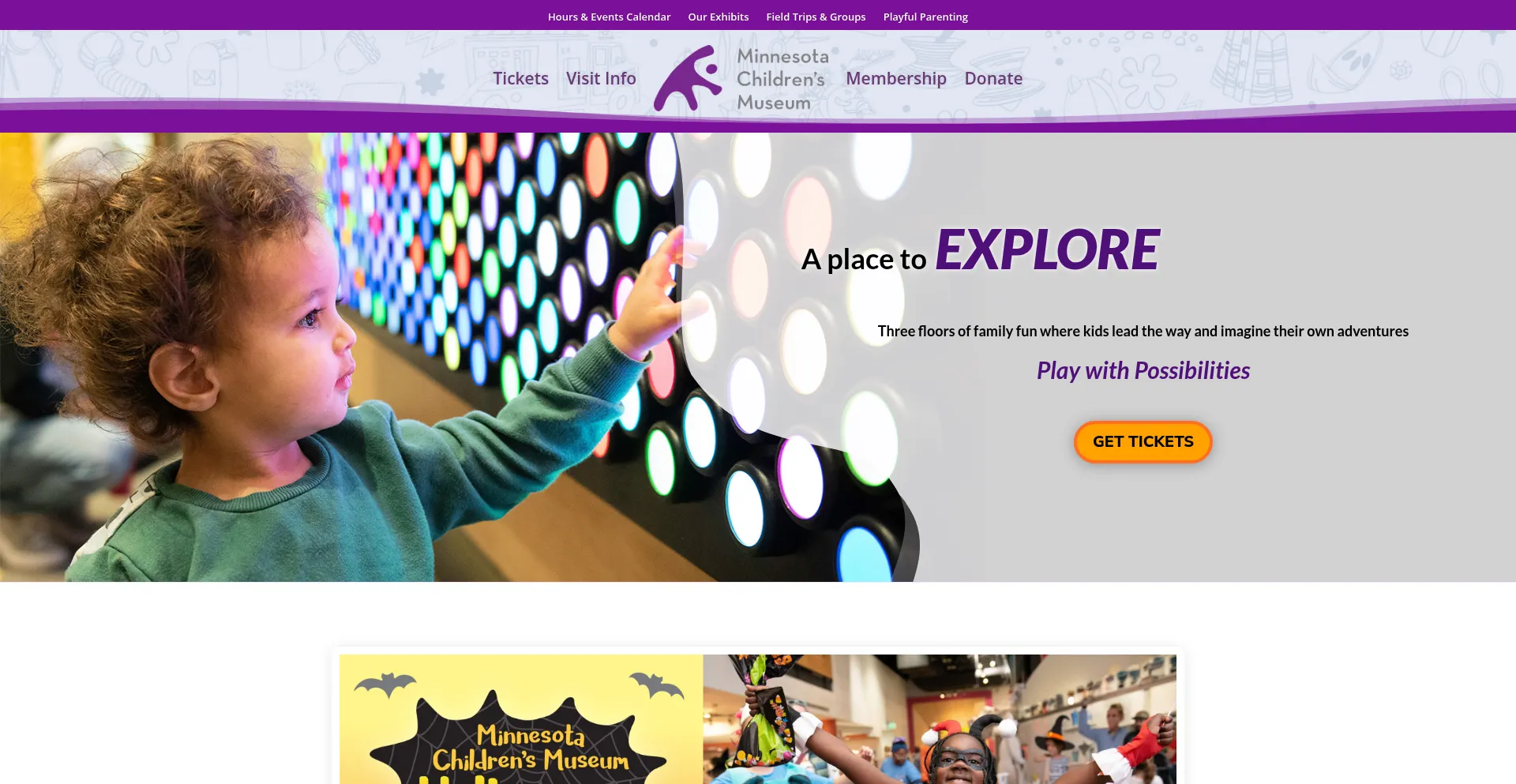
Task: Click the costumed kids photo in the banner
Action: (940, 718)
